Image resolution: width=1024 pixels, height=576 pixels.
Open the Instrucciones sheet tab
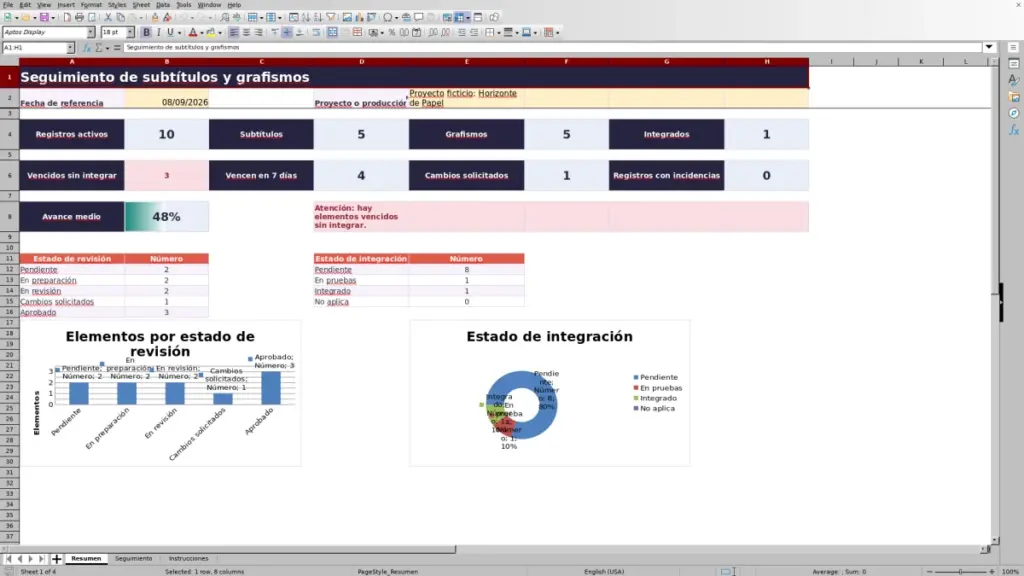coord(188,558)
